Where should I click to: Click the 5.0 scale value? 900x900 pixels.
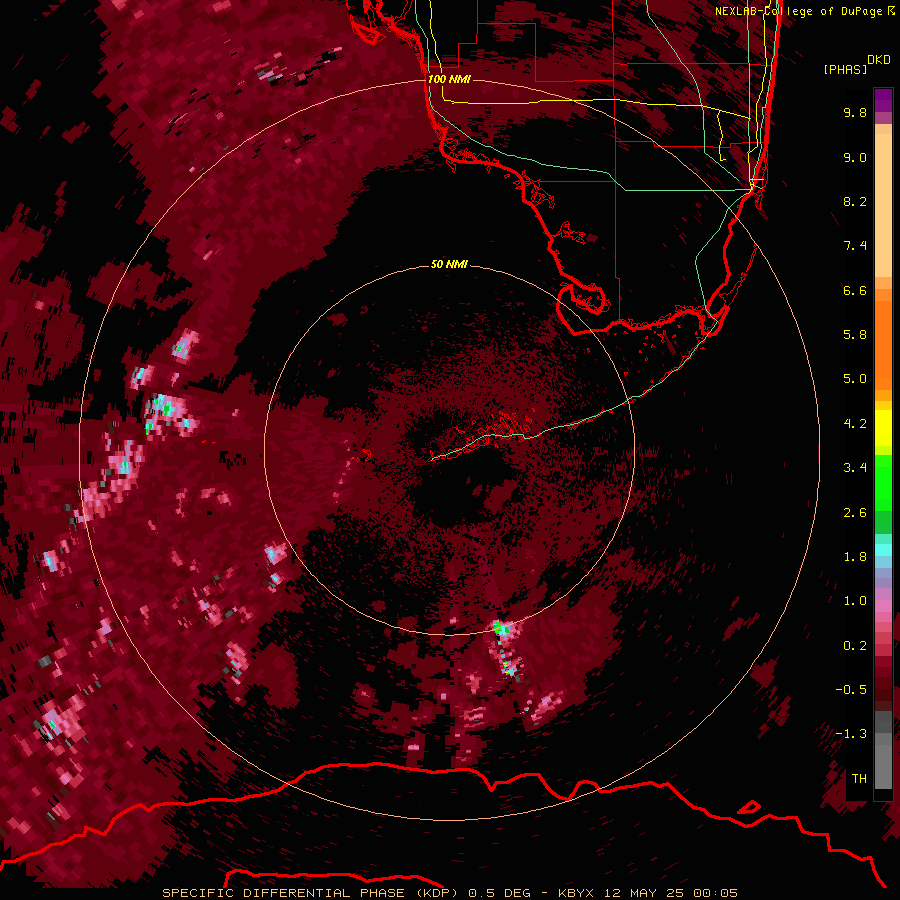855,379
